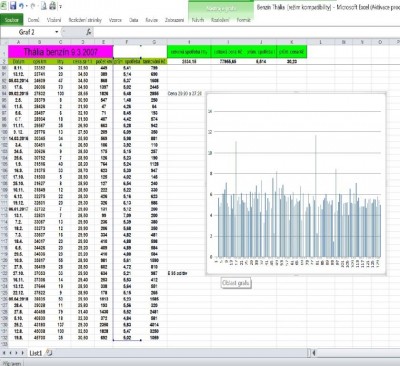Expand the Name Box dropdown arrow
400x366 pixels.
[x=57, y=32]
